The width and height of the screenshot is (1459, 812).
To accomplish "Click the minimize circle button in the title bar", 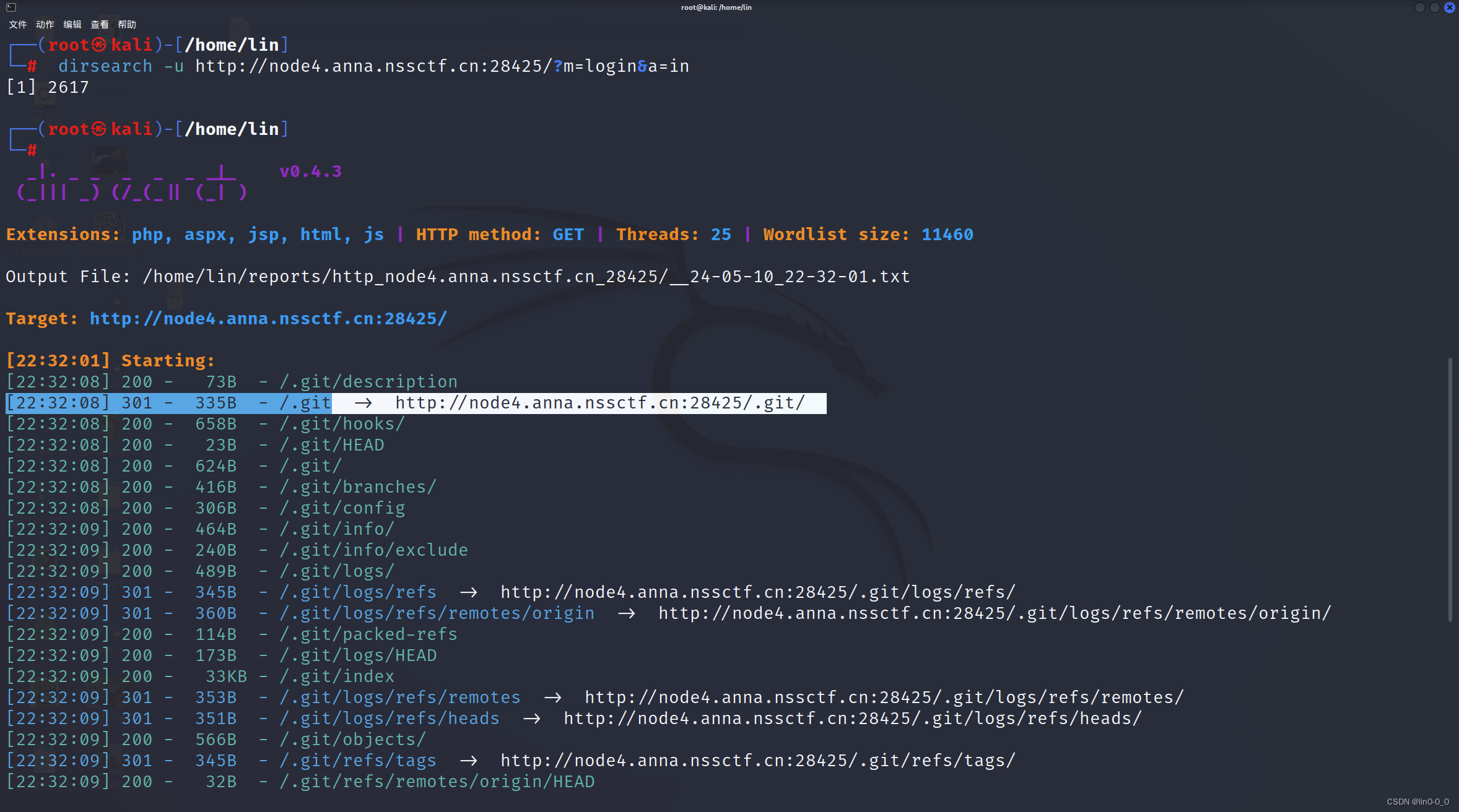I will [x=1419, y=7].
